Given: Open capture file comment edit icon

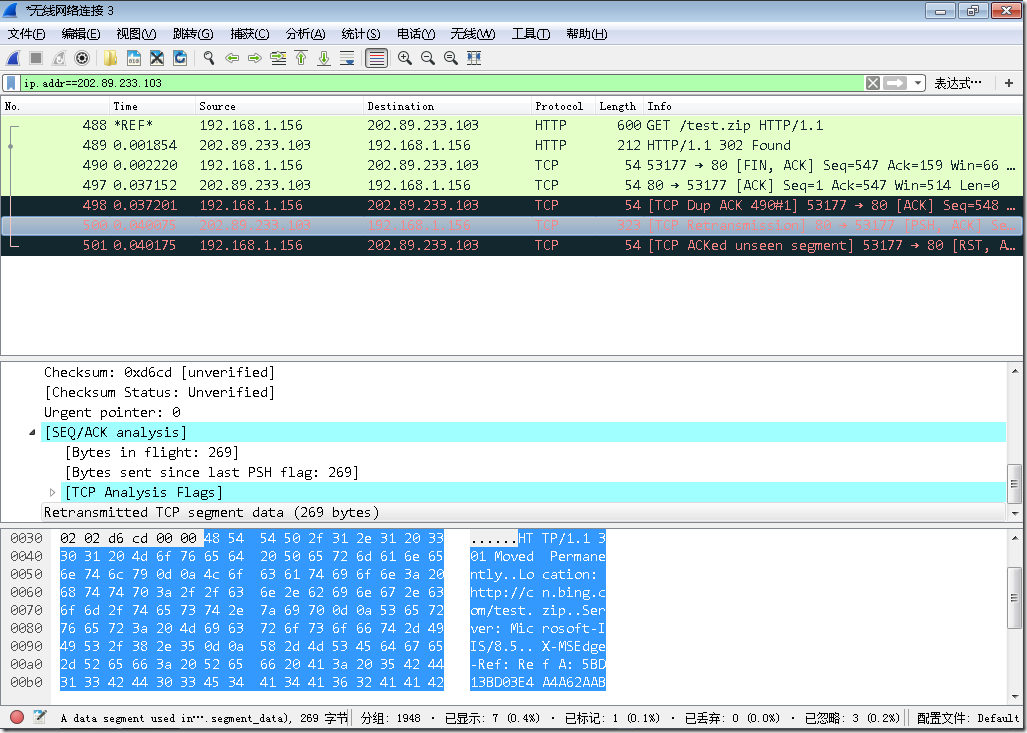Looking at the screenshot, I should [x=40, y=717].
